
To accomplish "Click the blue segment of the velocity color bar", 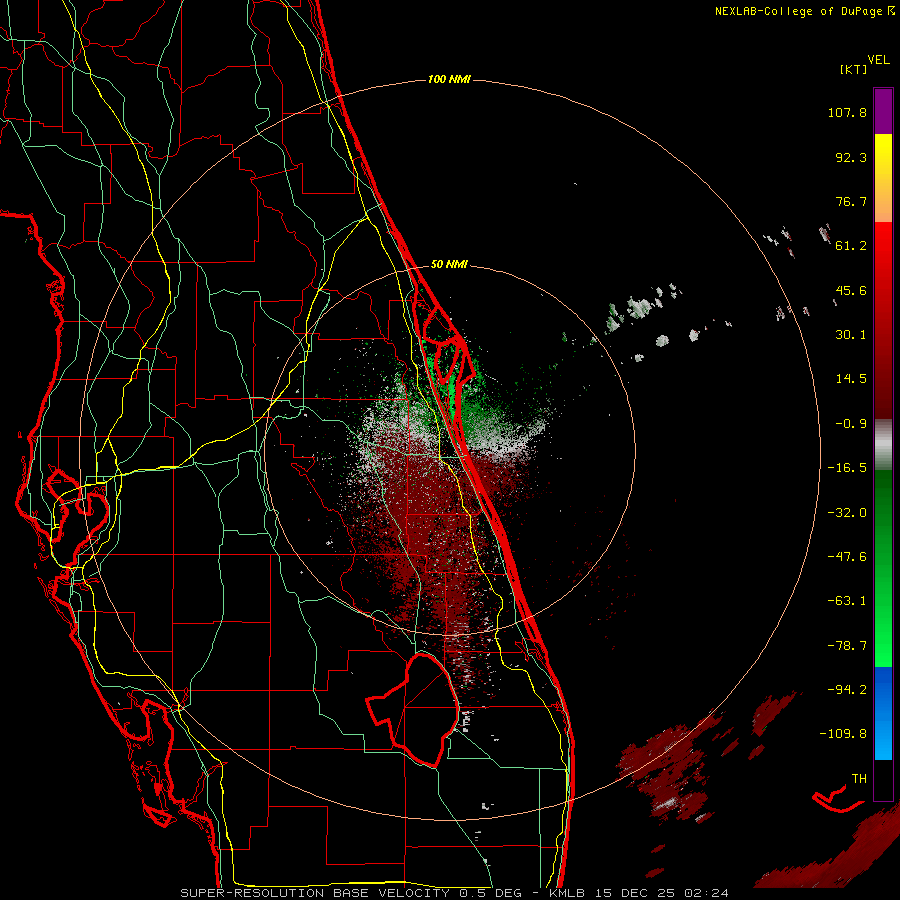I will click(x=883, y=713).
